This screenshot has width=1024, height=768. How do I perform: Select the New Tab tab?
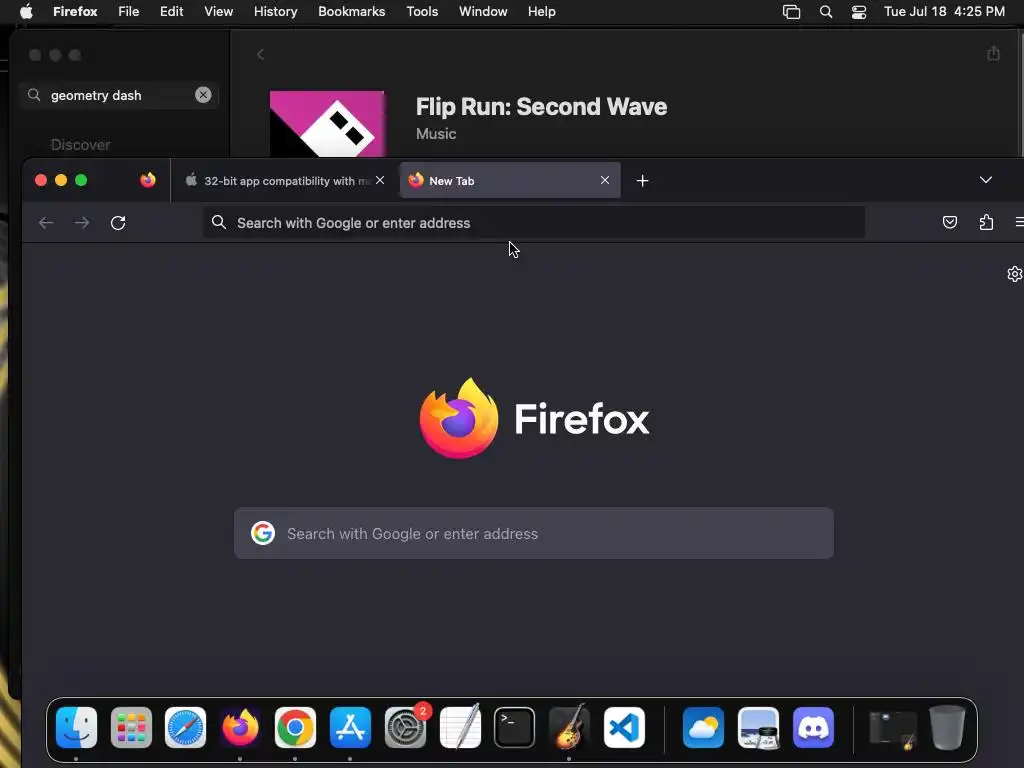pos(509,180)
